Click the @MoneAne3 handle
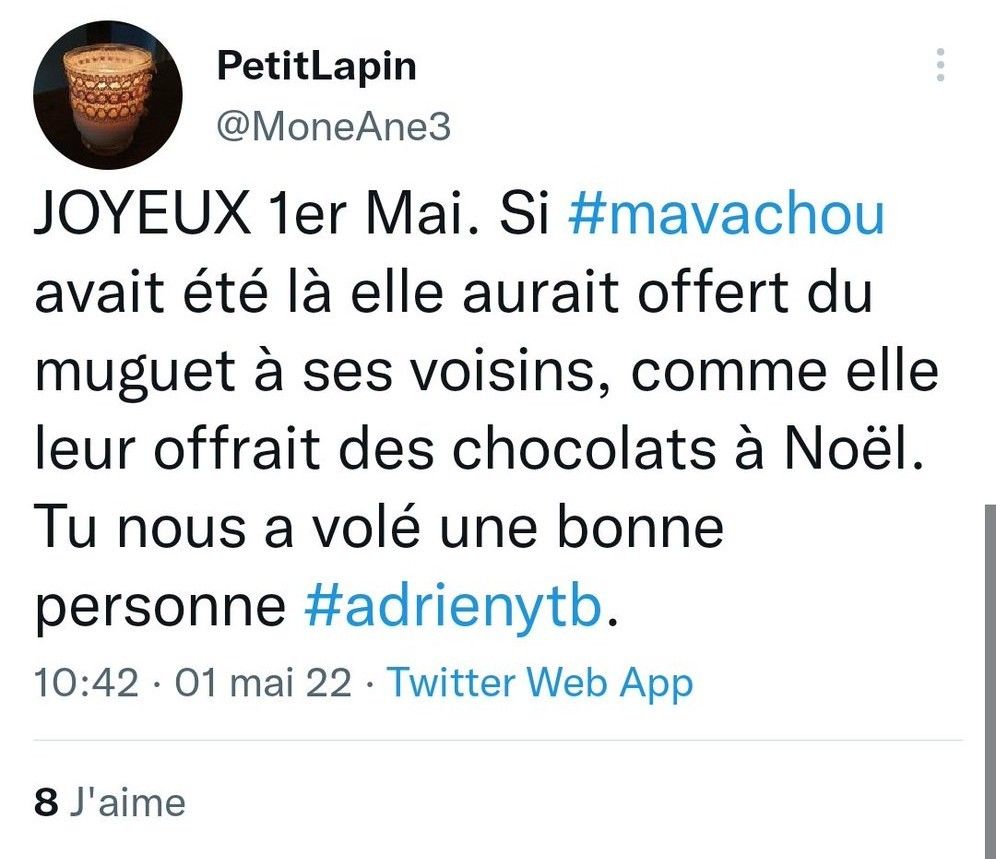Image resolution: width=996 pixels, height=859 pixels. (x=334, y=128)
